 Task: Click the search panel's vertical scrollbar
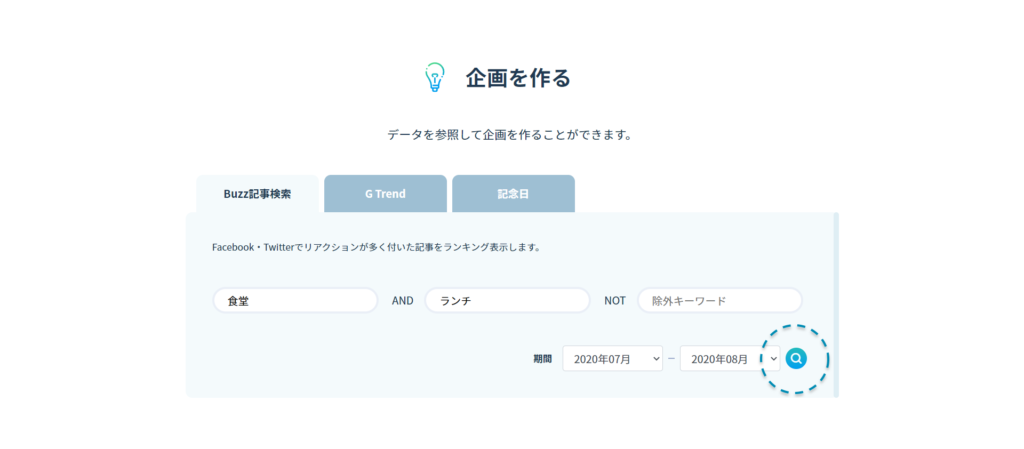[x=836, y=300]
